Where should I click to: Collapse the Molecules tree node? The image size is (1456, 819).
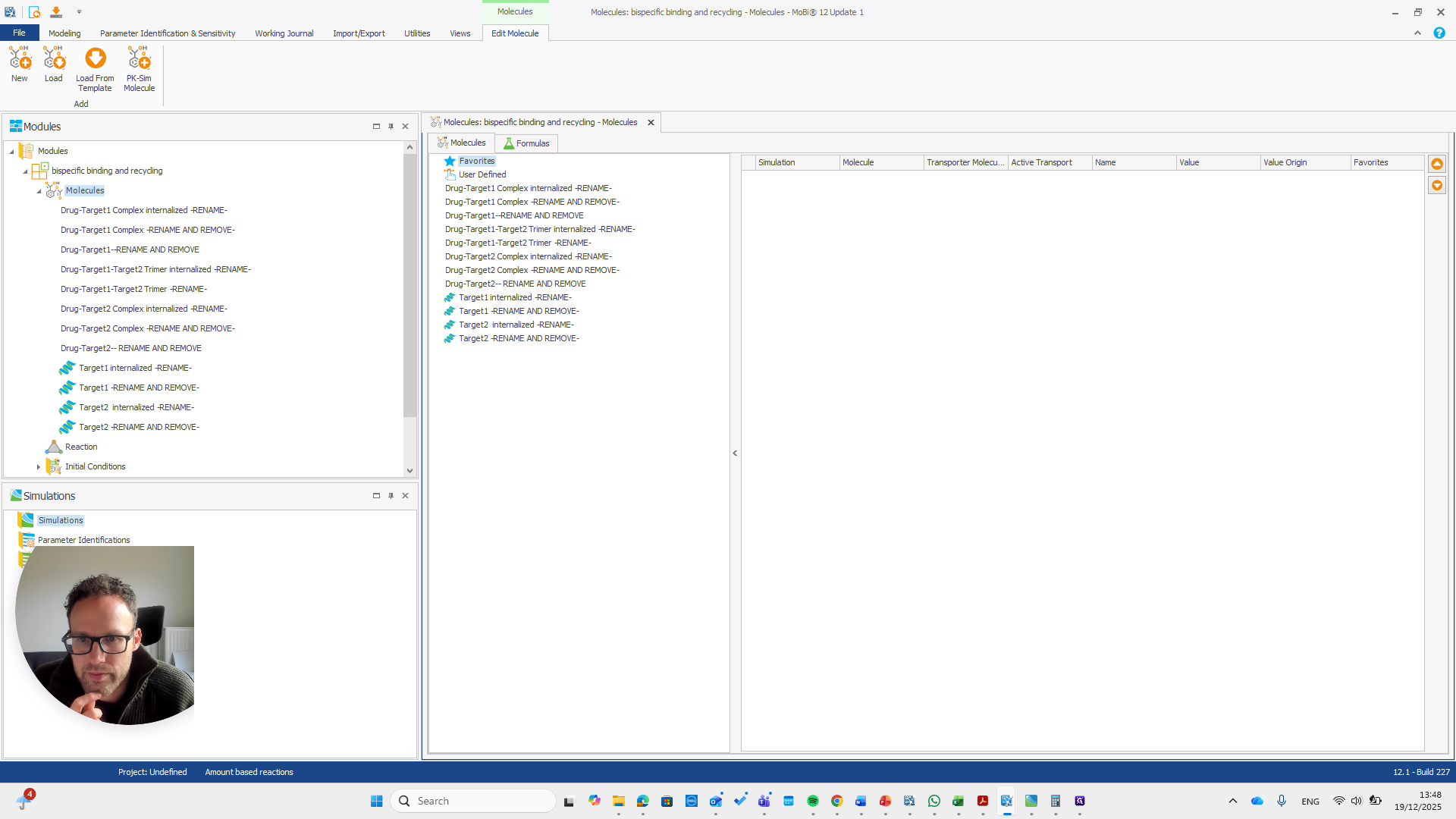[39, 190]
